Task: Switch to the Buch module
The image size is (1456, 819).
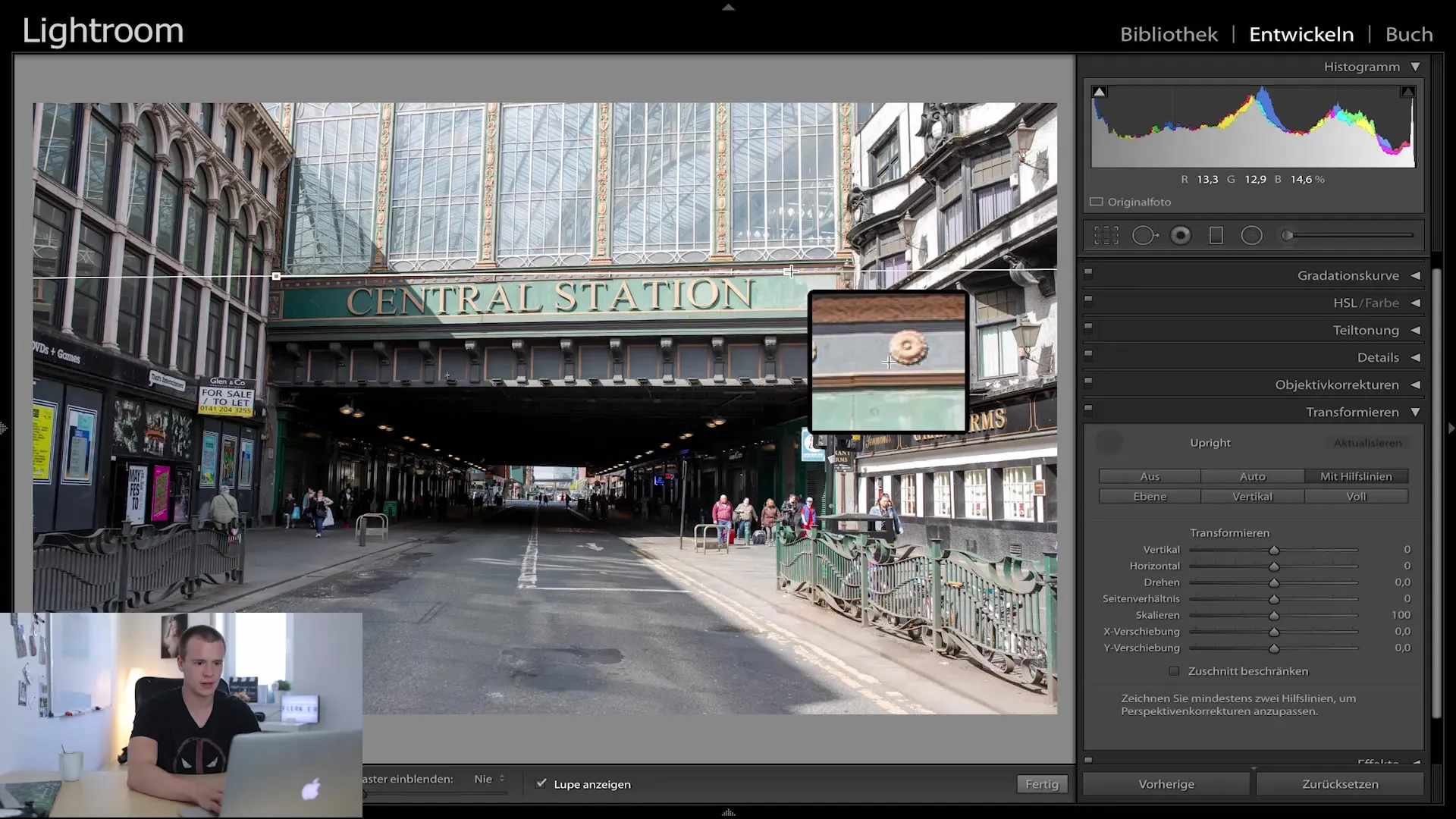Action: tap(1409, 34)
